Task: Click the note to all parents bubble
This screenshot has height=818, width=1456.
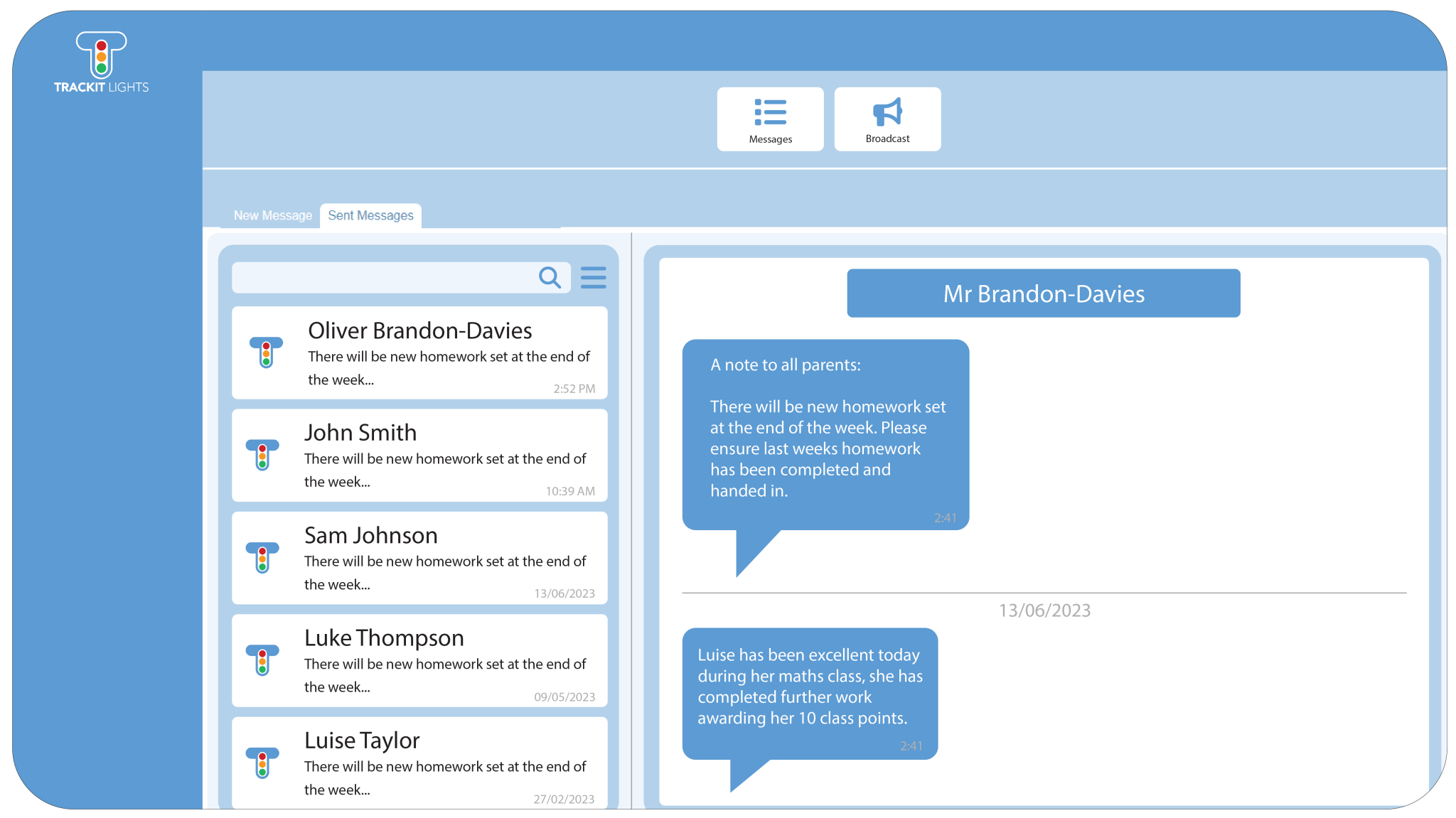Action: click(825, 435)
